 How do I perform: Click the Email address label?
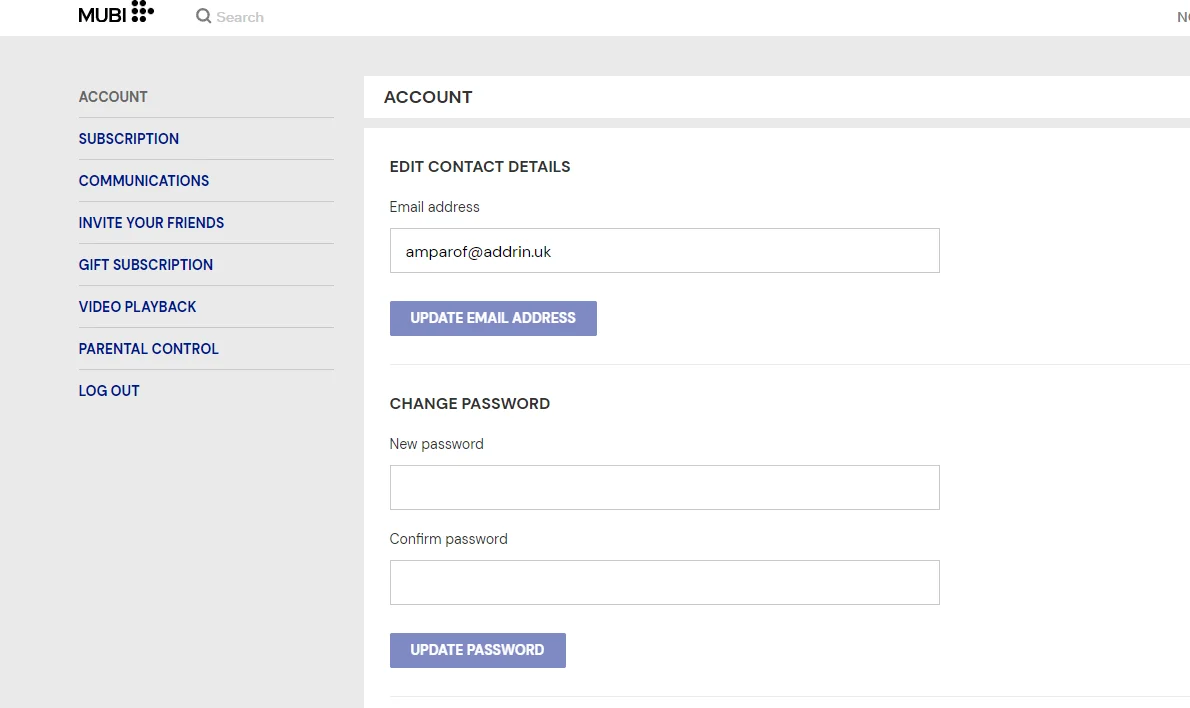pos(434,206)
